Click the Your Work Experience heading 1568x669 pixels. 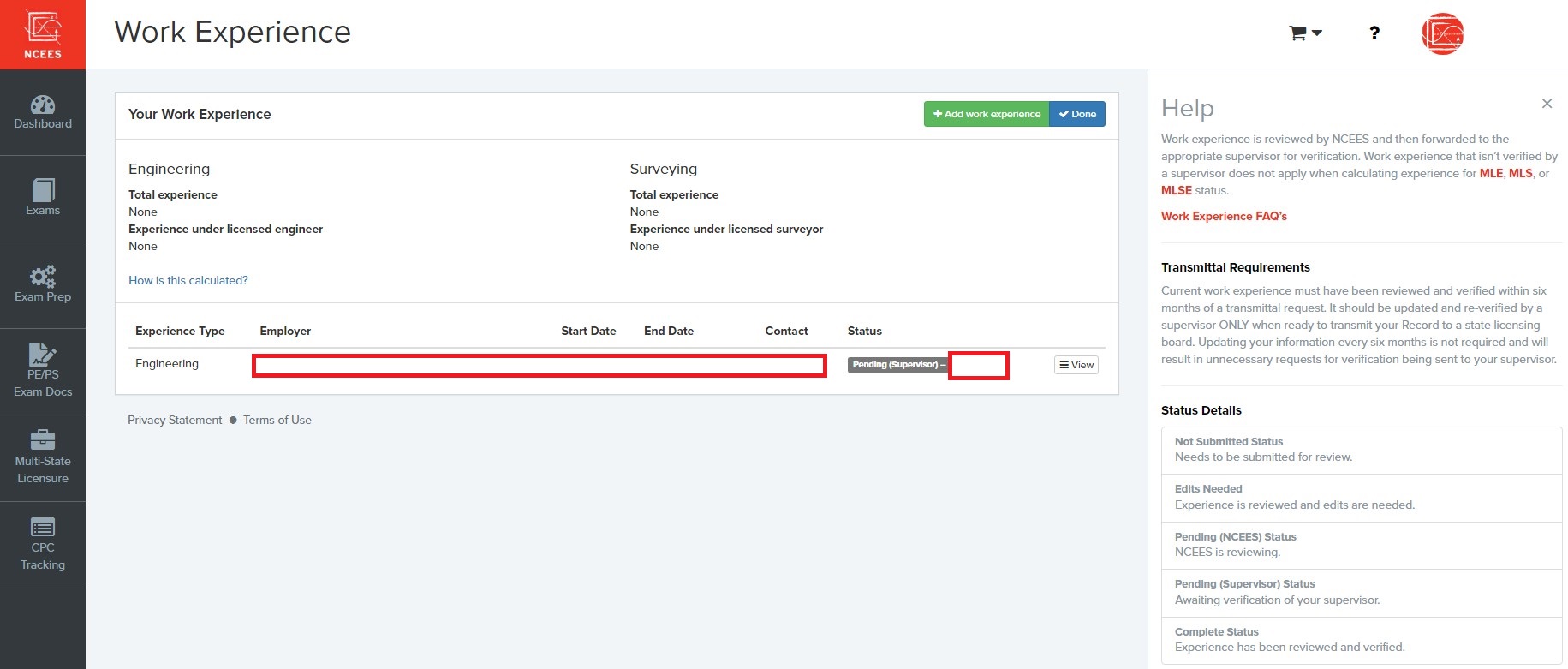pyautogui.click(x=200, y=114)
